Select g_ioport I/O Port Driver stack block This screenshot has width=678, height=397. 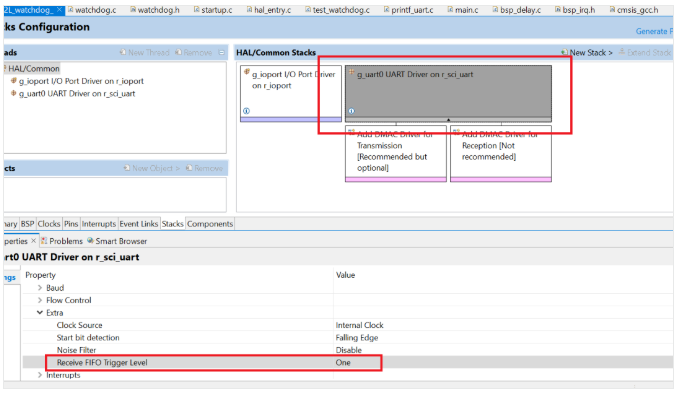(x=291, y=93)
